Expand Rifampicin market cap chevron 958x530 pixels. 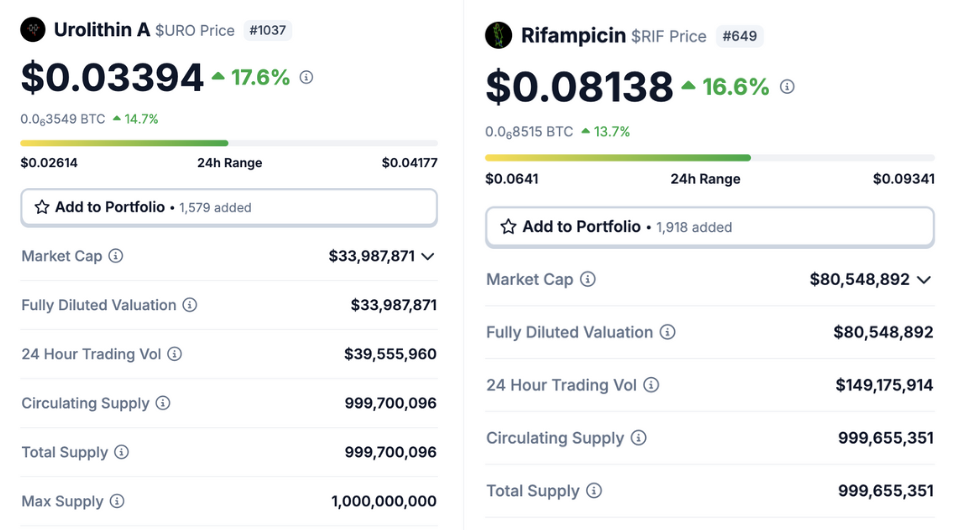(924, 280)
